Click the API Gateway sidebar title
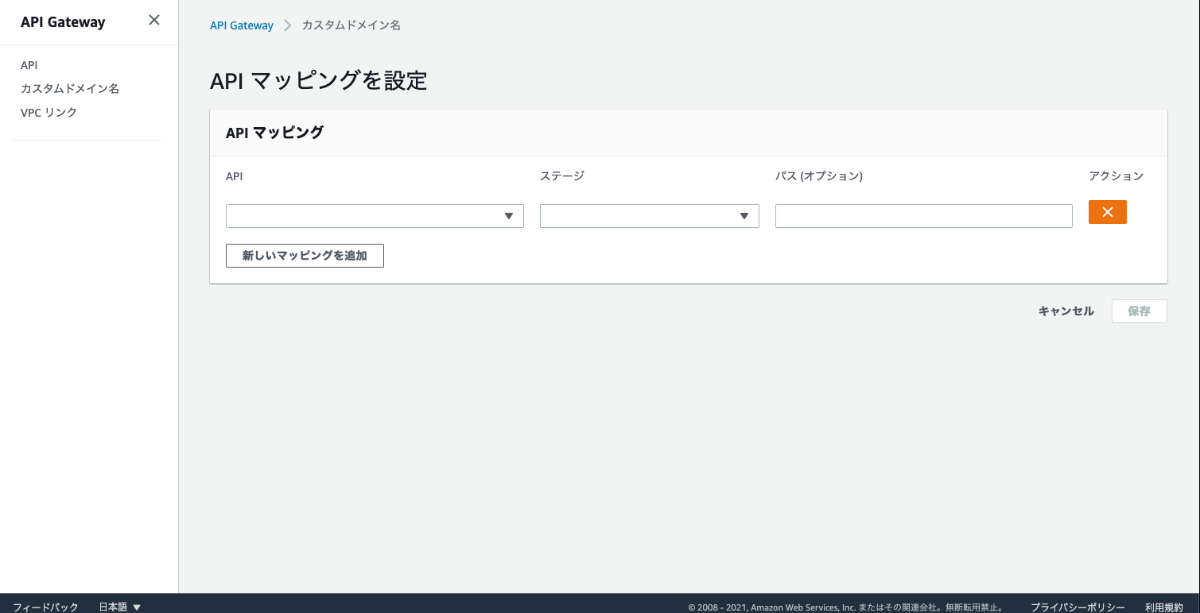 coord(62,22)
